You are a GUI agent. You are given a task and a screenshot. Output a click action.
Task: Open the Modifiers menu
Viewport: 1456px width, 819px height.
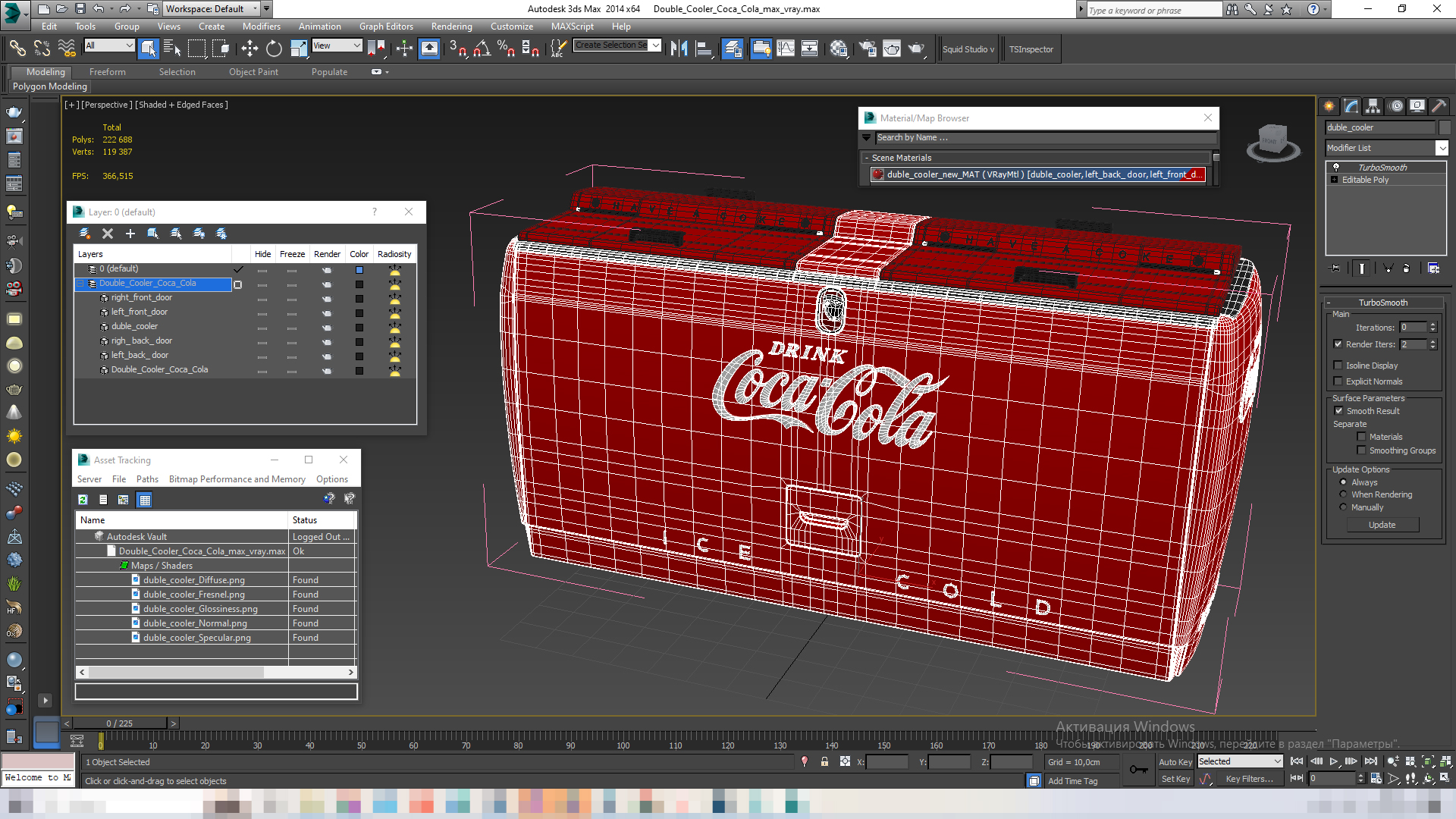click(261, 27)
